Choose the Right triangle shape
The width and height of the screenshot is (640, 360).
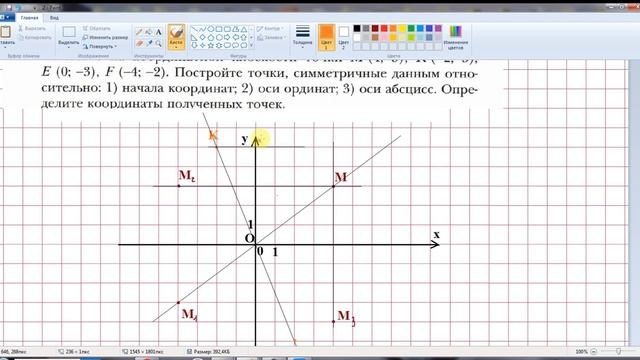(x=194, y=38)
